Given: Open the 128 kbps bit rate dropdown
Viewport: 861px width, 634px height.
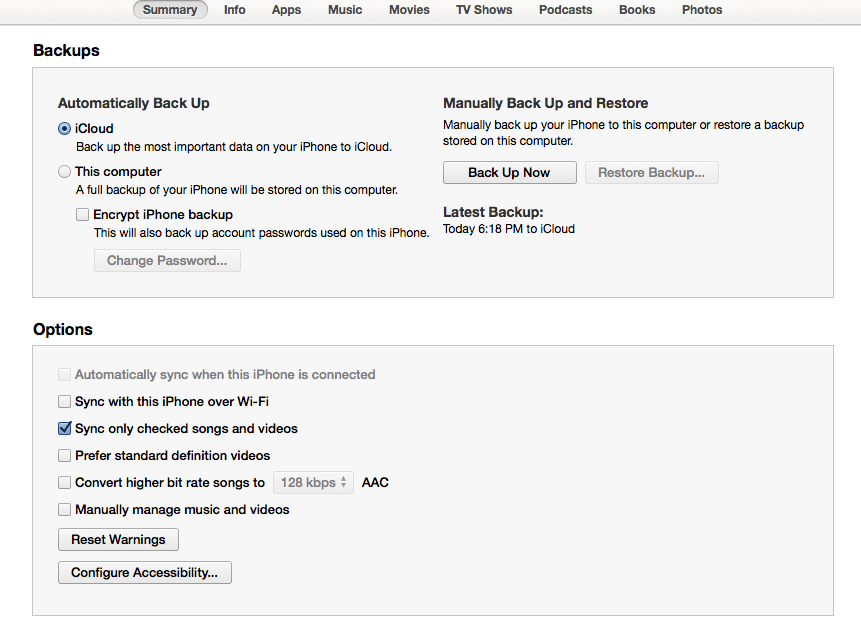Looking at the screenshot, I should 314,482.
